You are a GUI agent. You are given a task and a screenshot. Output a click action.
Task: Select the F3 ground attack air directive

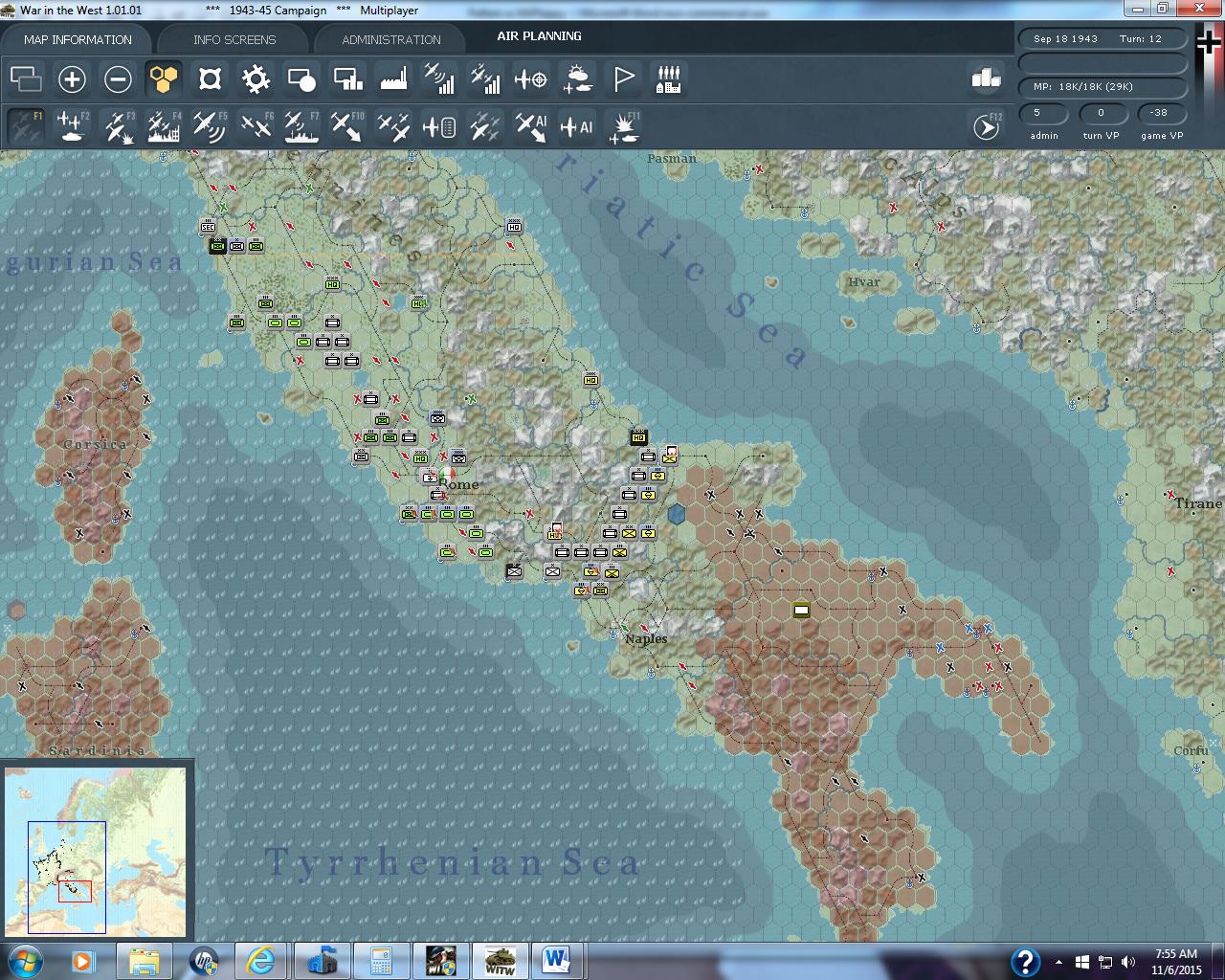pos(118,126)
